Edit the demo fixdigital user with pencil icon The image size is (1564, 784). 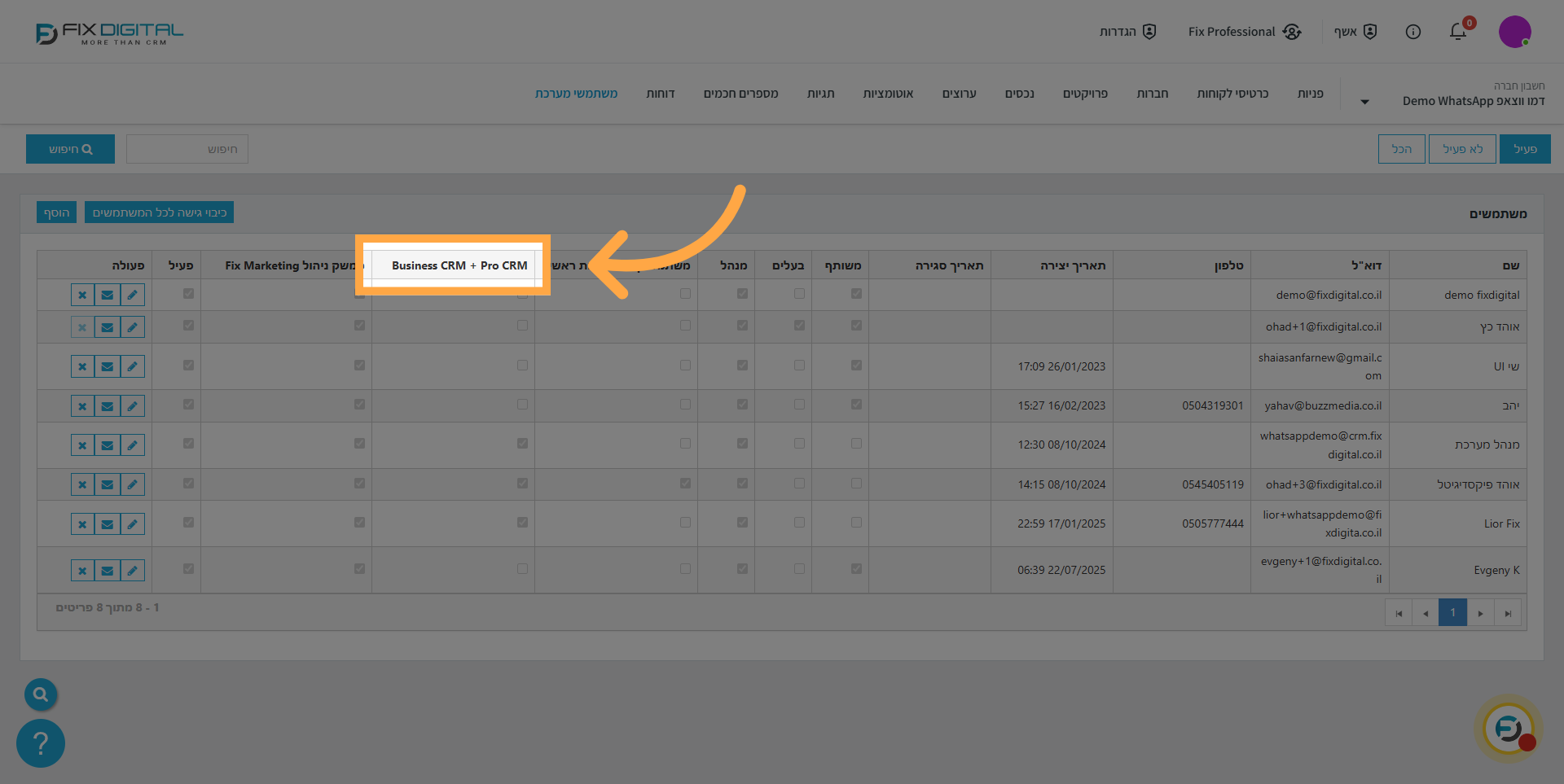click(133, 294)
